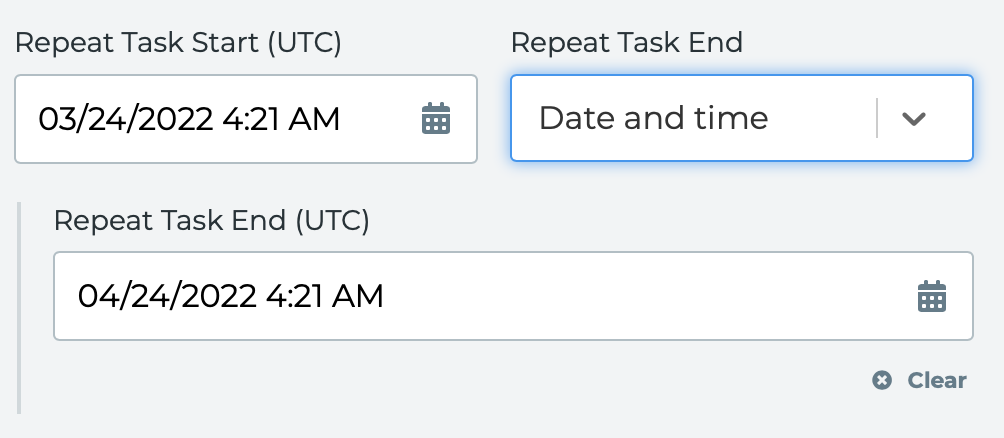1004x438 pixels.
Task: Expand the Repeat Task End chevron arrow
Action: 914,118
